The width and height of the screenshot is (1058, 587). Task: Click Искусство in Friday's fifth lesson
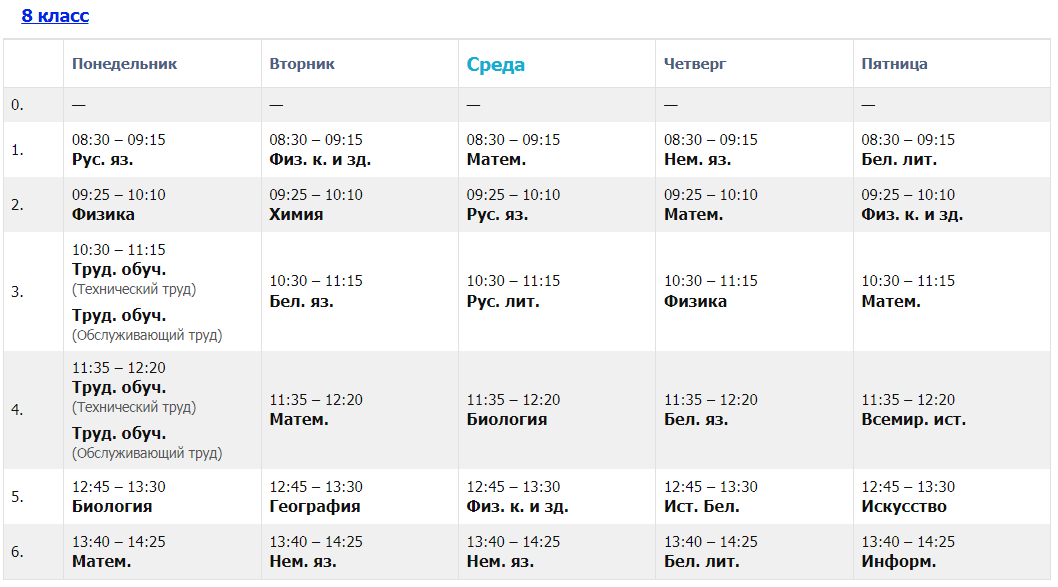pyautogui.click(x=904, y=506)
